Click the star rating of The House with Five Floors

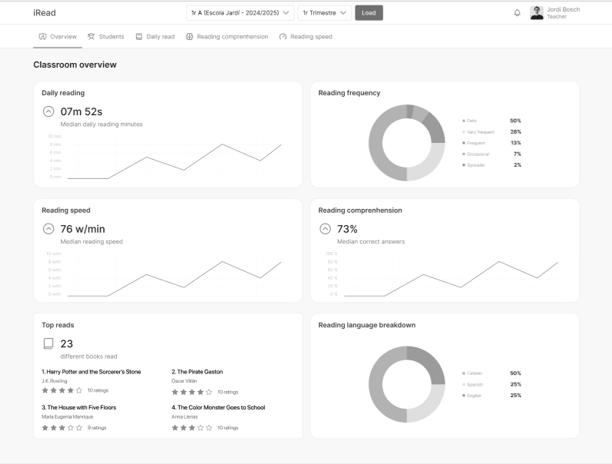click(x=62, y=428)
